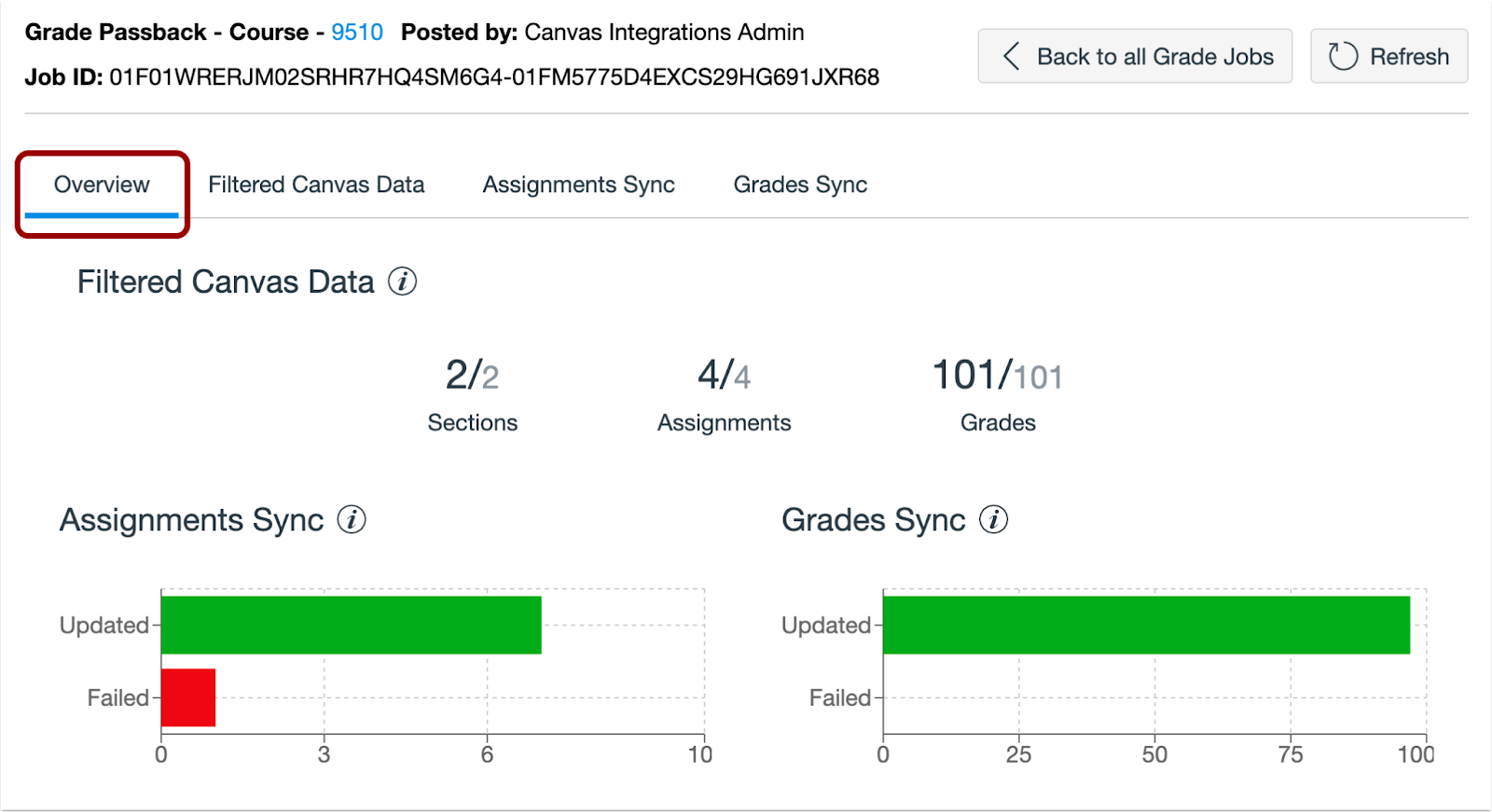Click the Failed label in Grades Sync chart
Image resolution: width=1492 pixels, height=812 pixels.
click(x=839, y=697)
